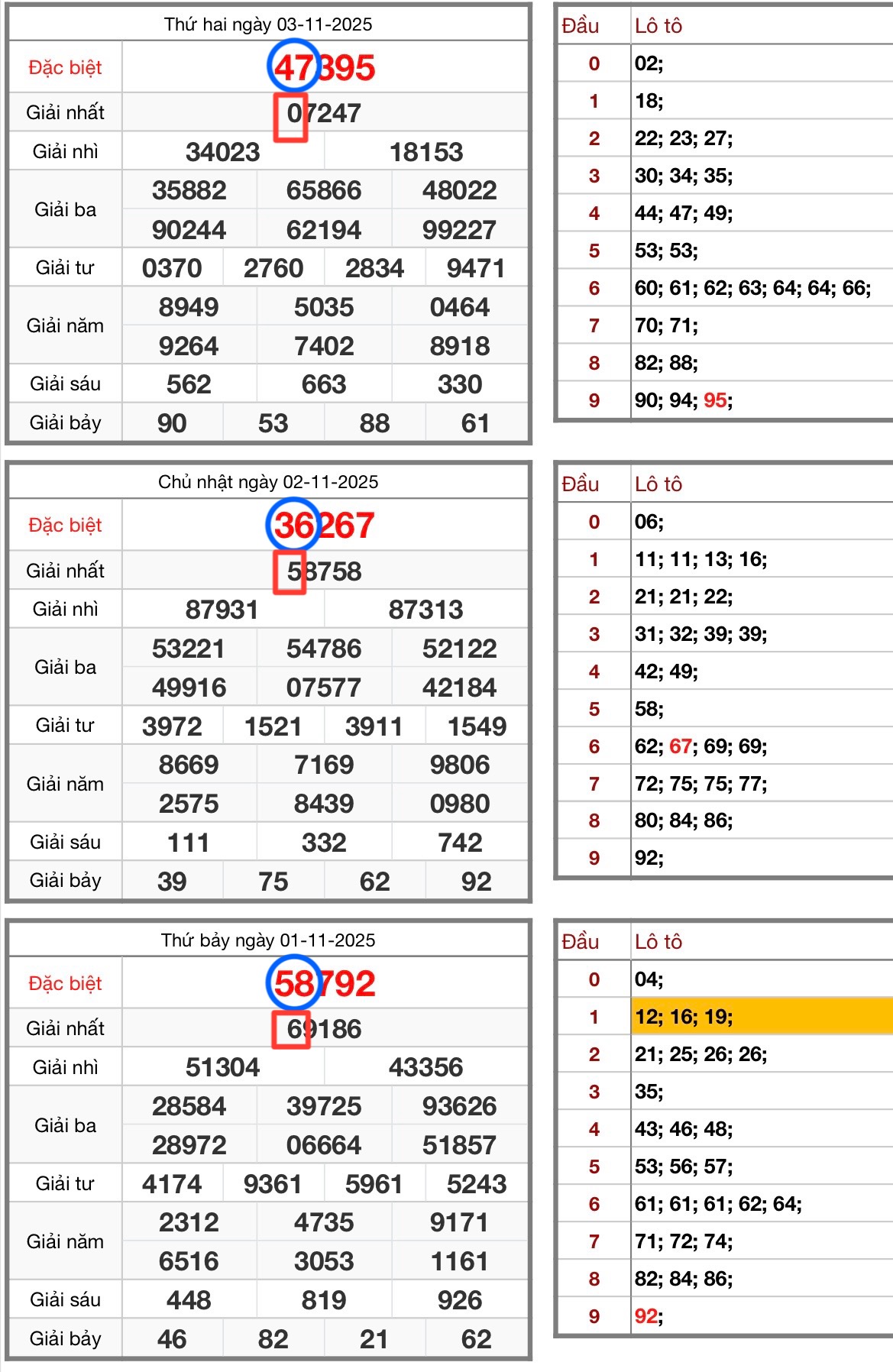Click the blue-circled 58 in special prize 58792
This screenshot has height=1372, width=893.
click(293, 983)
